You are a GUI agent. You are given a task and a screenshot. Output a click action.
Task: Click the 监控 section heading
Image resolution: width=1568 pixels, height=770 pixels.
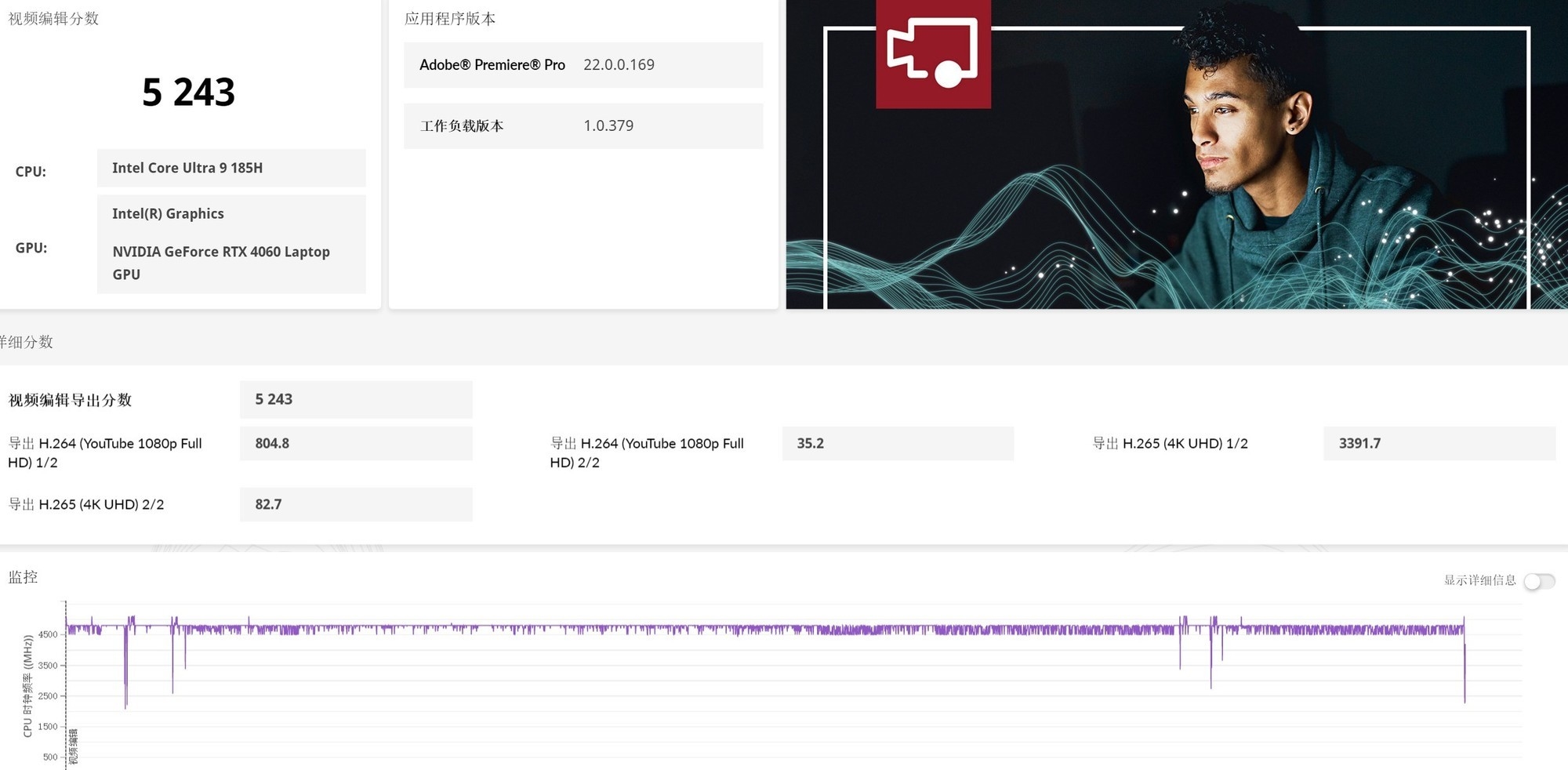pyautogui.click(x=23, y=577)
